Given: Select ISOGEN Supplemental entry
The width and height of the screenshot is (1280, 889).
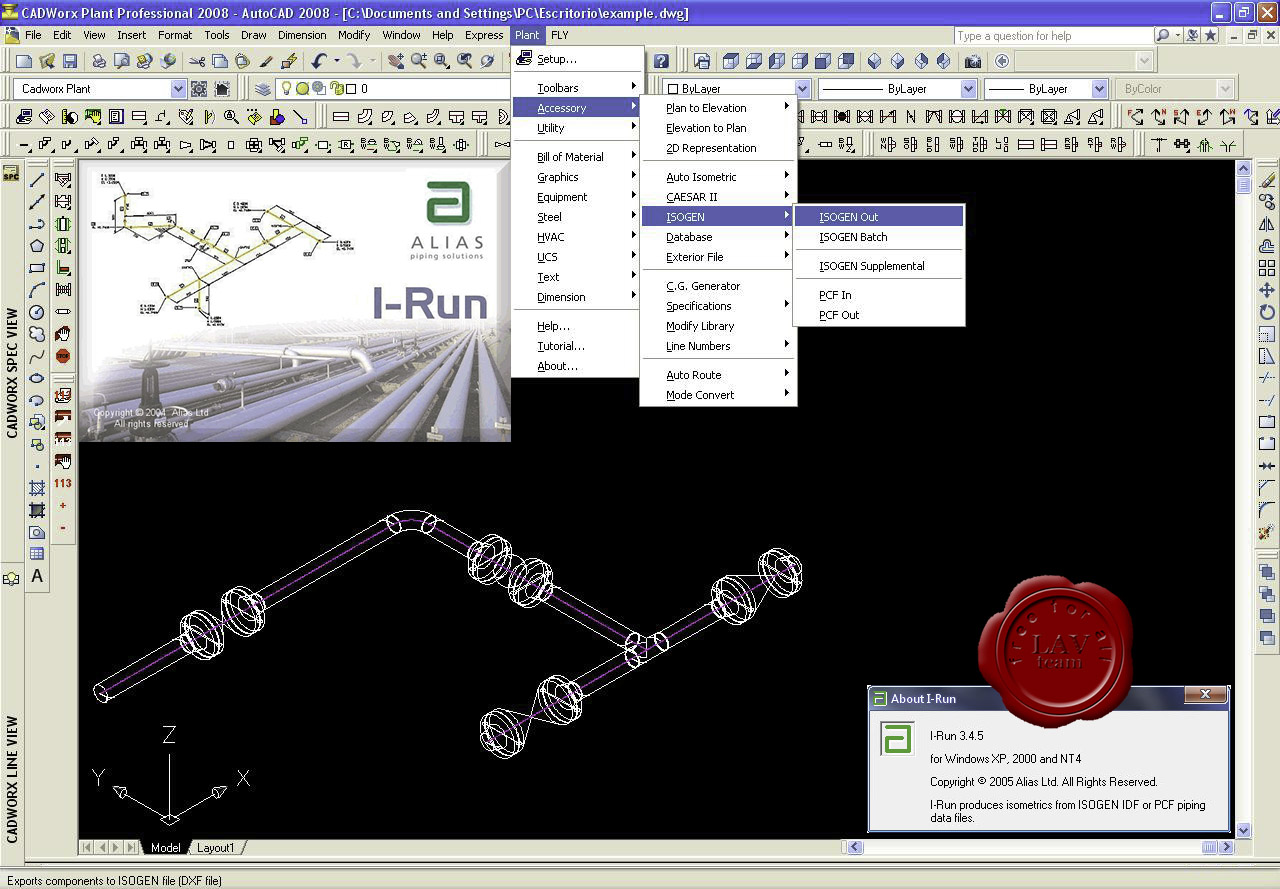Looking at the screenshot, I should [879, 266].
